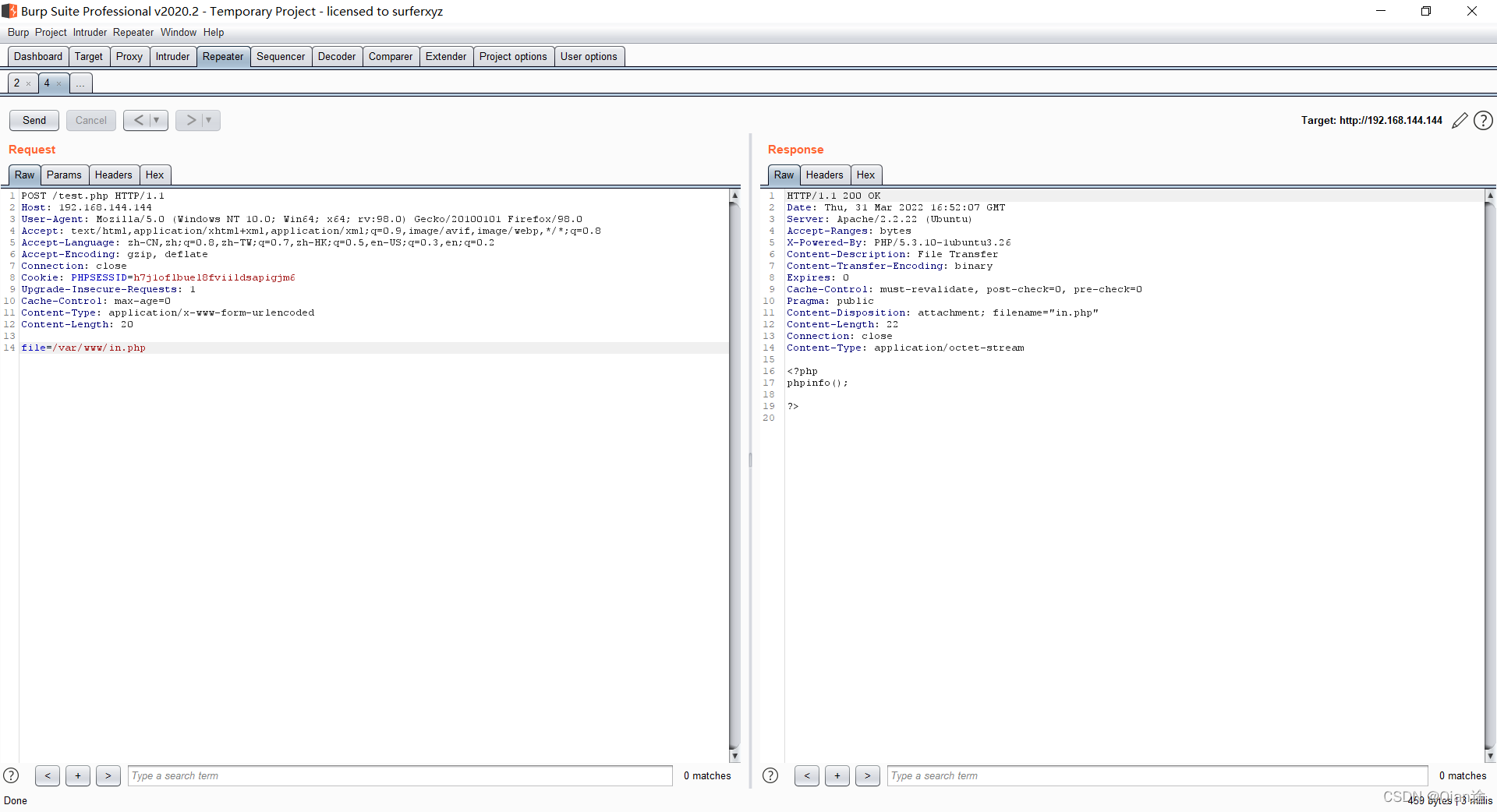Click the response pane vertical scrollbar
The width and height of the screenshot is (1497, 812).
pos(1490,475)
